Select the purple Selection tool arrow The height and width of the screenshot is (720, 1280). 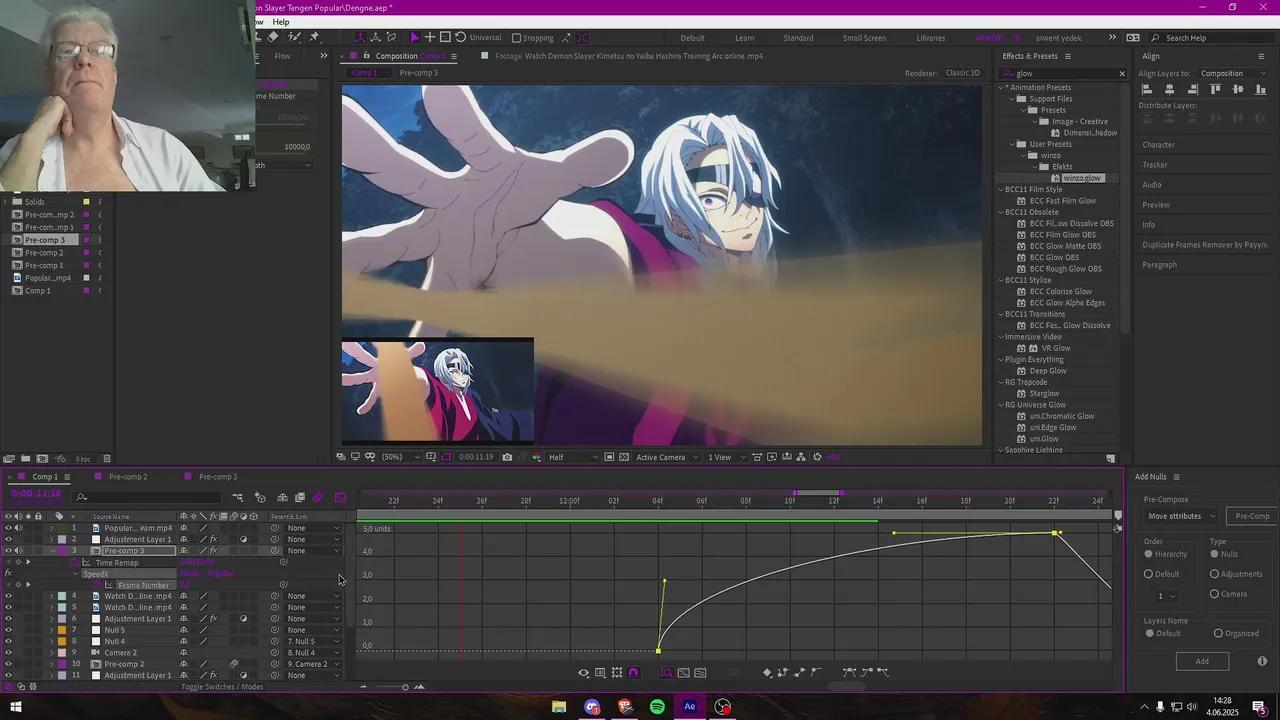(414, 37)
